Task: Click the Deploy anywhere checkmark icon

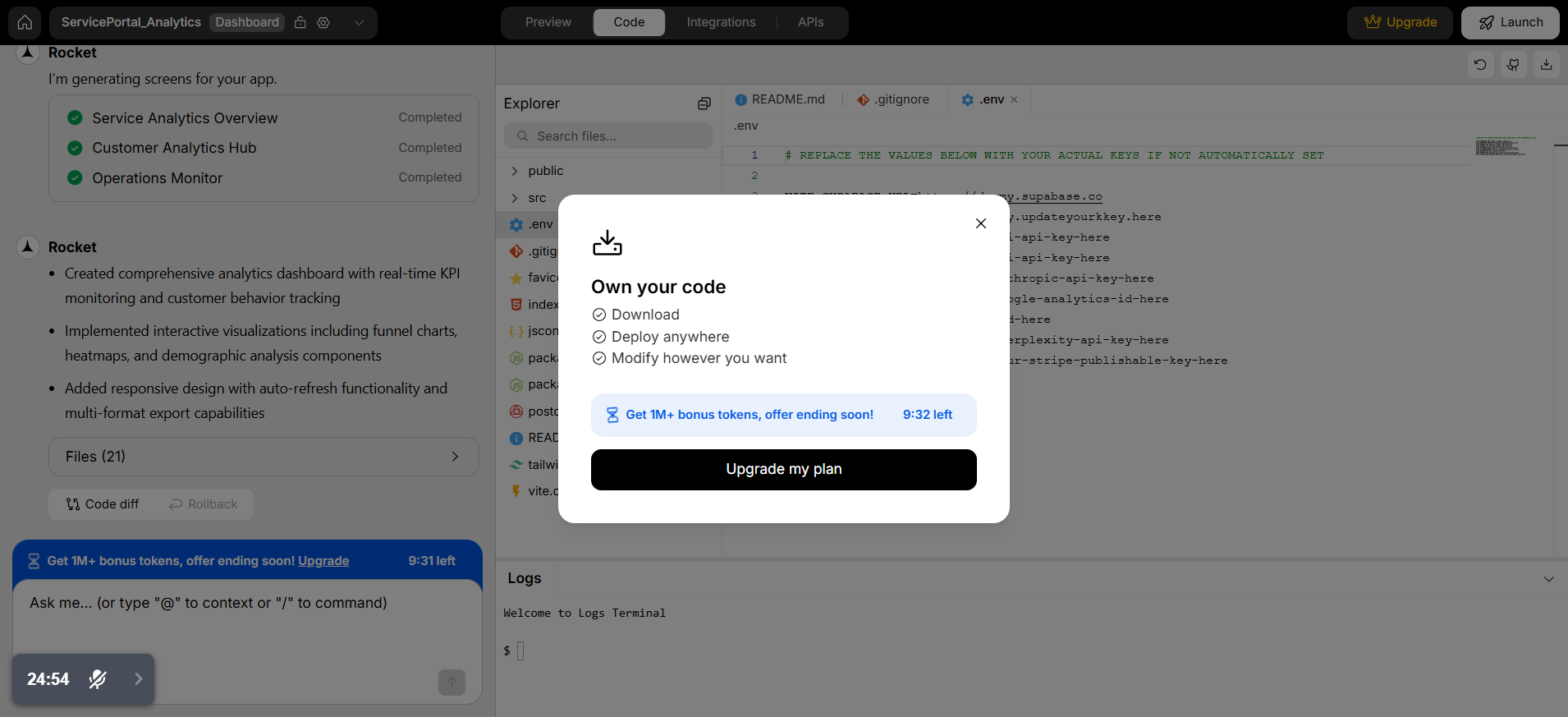Action: click(x=599, y=337)
